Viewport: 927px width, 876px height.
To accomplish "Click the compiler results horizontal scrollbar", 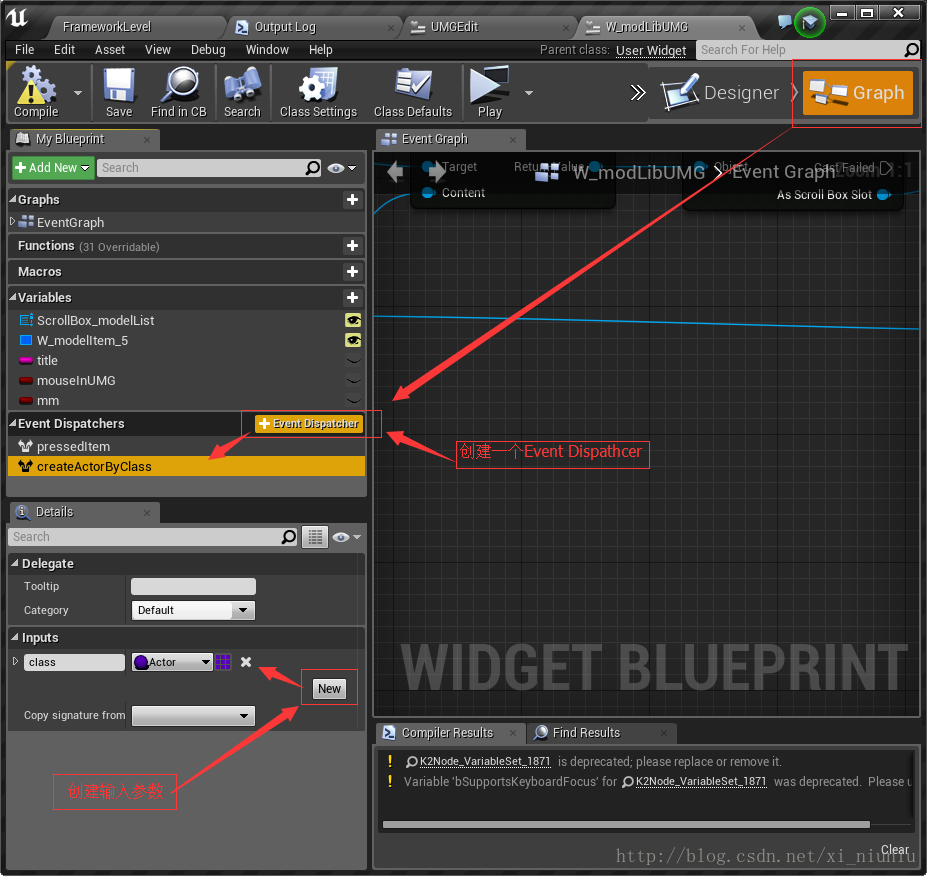I will (626, 825).
